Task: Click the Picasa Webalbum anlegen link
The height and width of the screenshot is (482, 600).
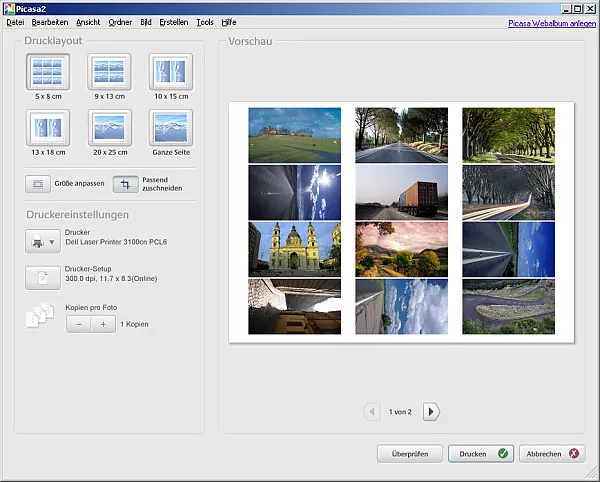Action: coord(550,21)
